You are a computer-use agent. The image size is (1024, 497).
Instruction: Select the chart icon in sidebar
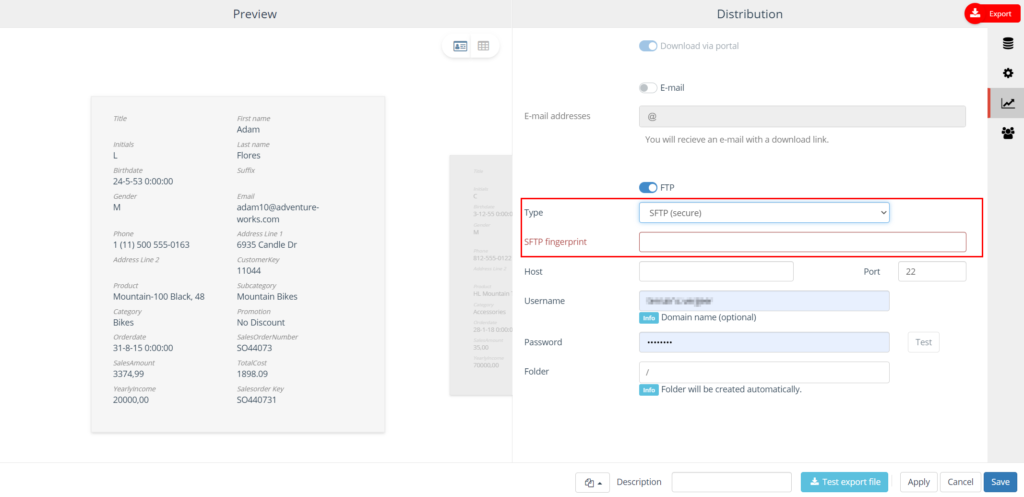tap(1007, 103)
